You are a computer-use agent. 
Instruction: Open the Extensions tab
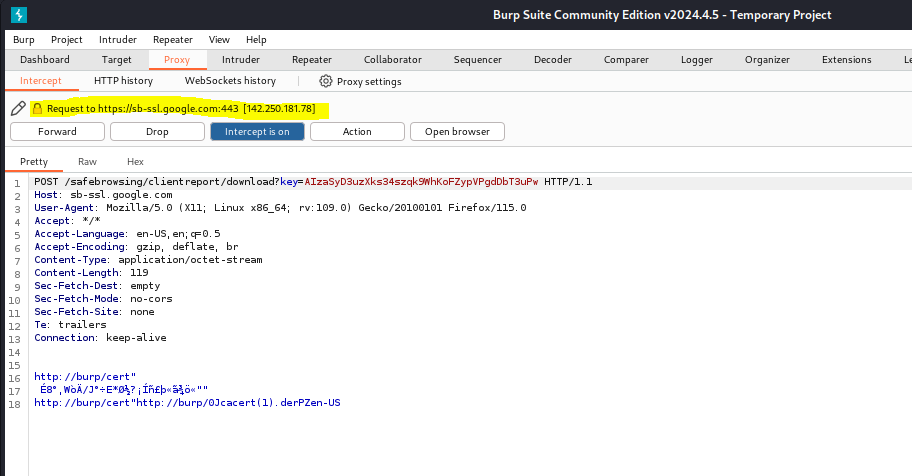846,59
